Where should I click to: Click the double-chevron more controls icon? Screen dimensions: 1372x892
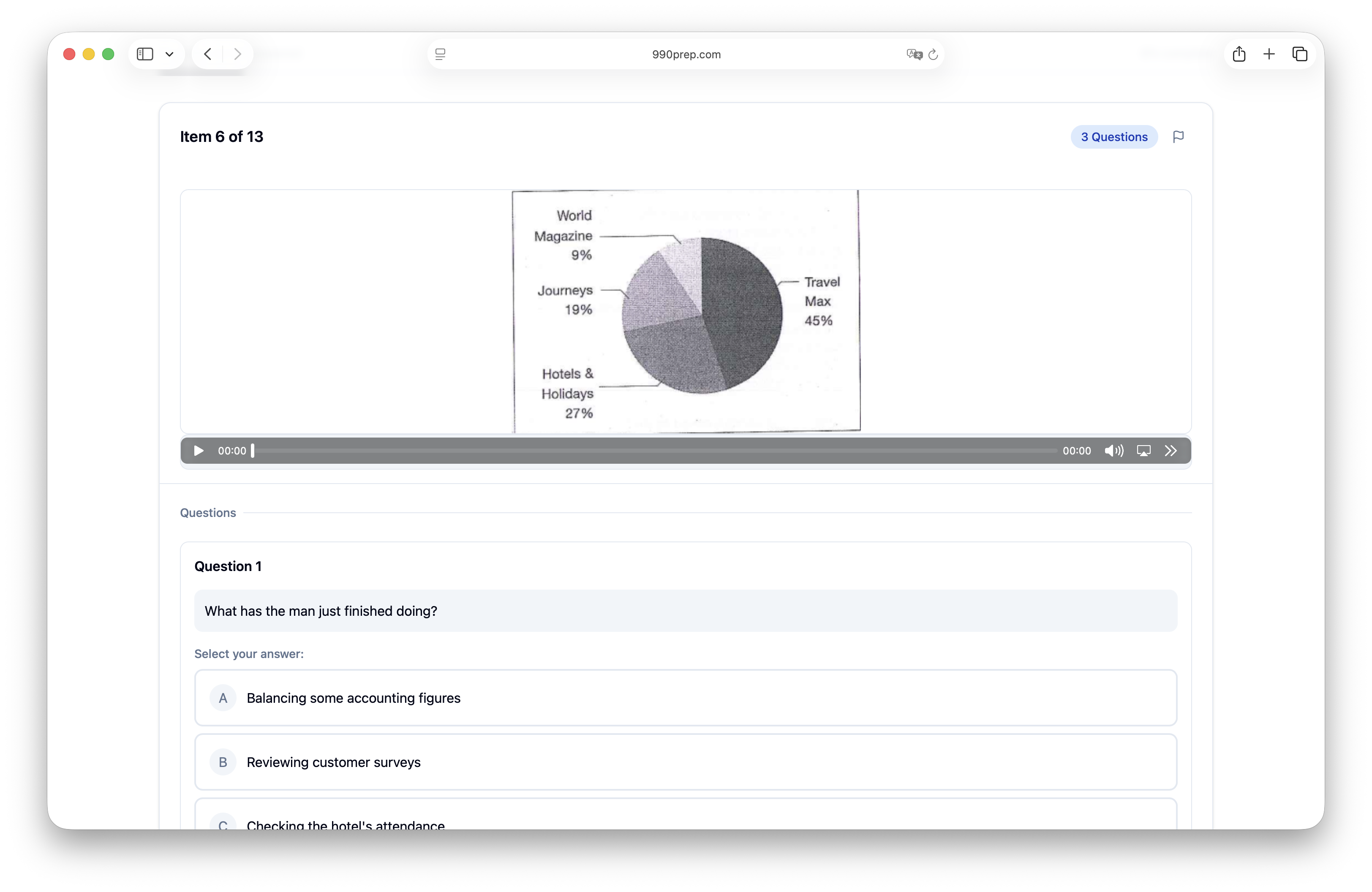(x=1170, y=451)
